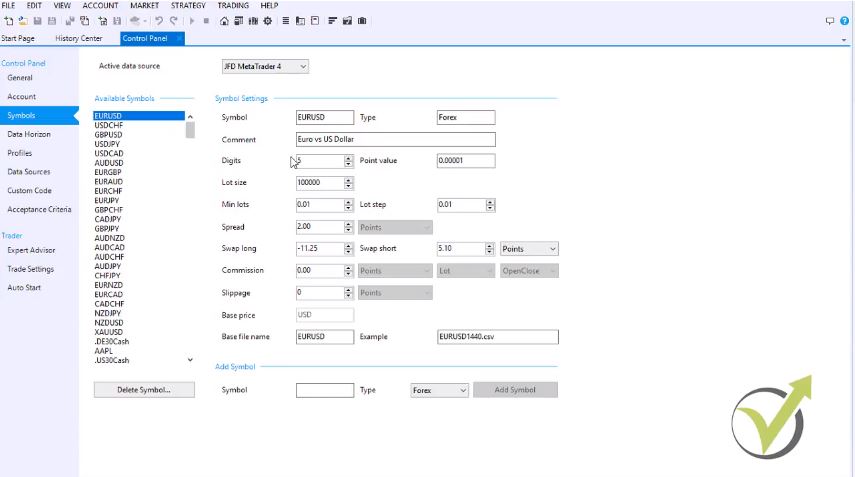The width and height of the screenshot is (855, 477).
Task: Click the Comment text field
Action: (x=395, y=140)
